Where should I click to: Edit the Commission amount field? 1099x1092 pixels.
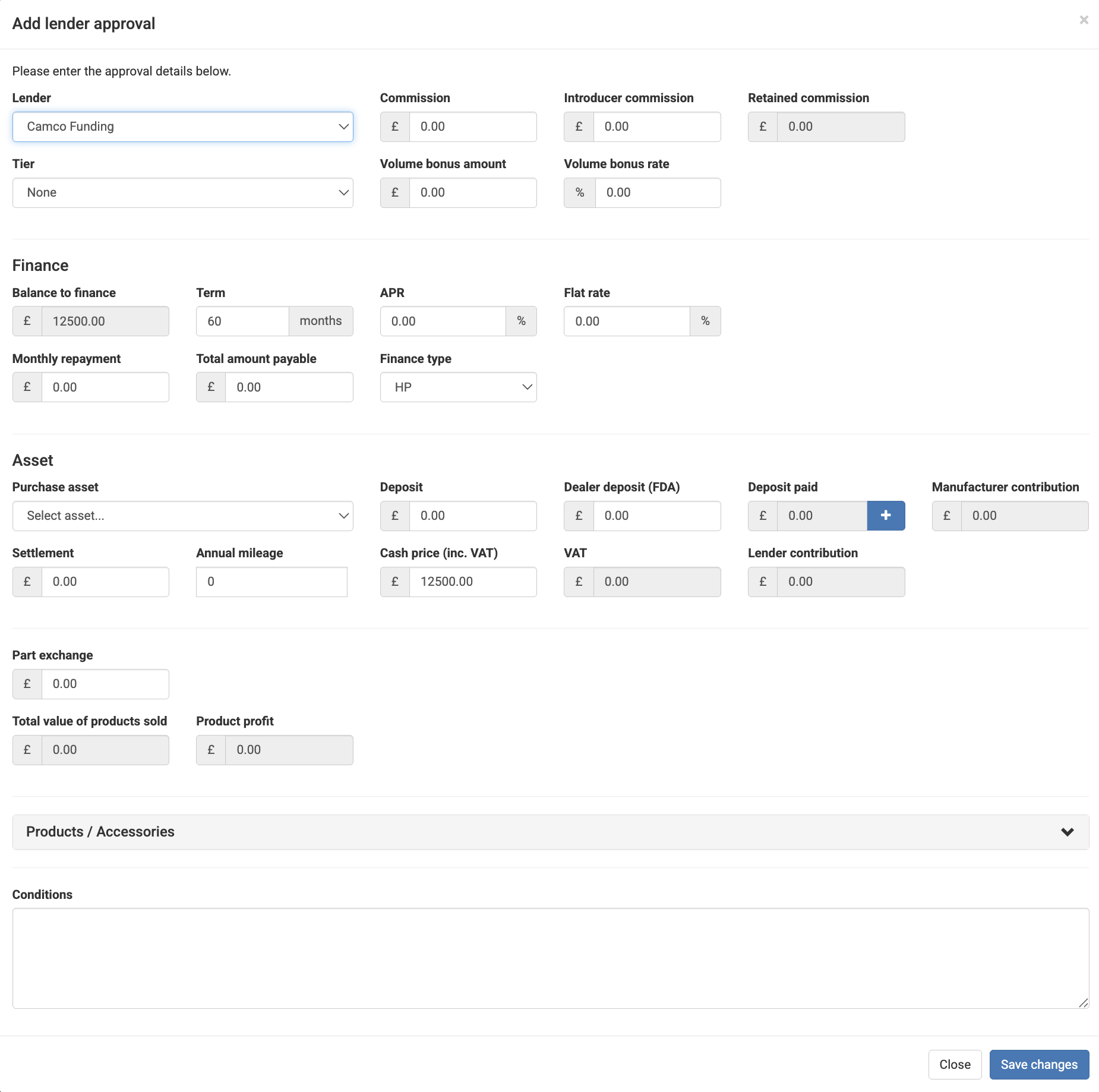473,127
